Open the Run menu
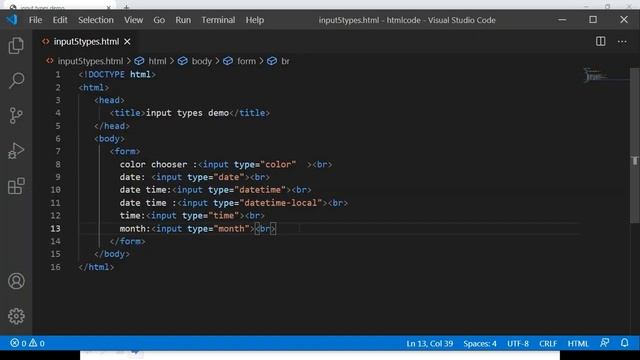The height and width of the screenshot is (360, 640). pos(183,20)
